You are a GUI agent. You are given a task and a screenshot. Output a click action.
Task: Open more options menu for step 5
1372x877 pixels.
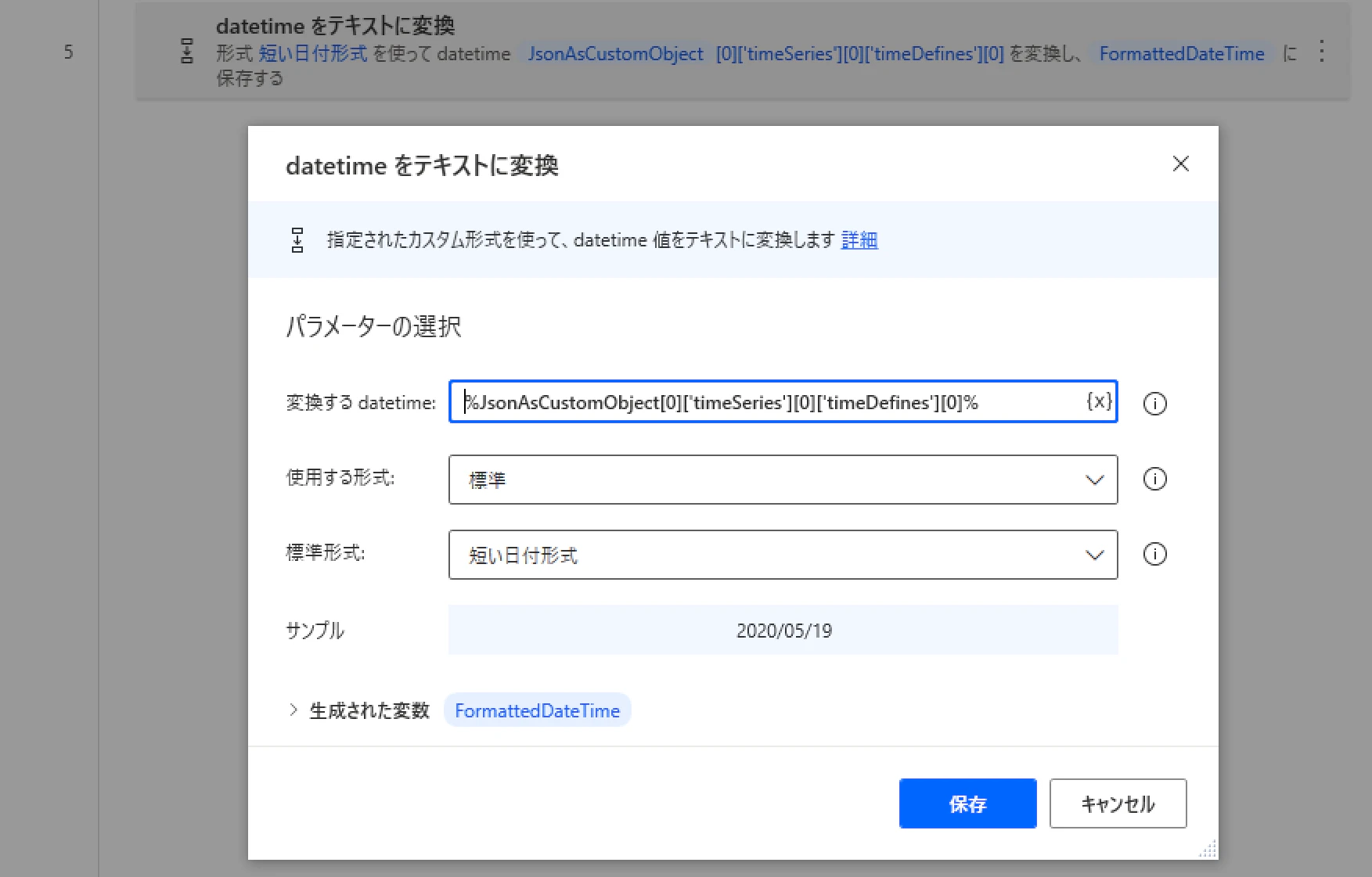[1321, 52]
